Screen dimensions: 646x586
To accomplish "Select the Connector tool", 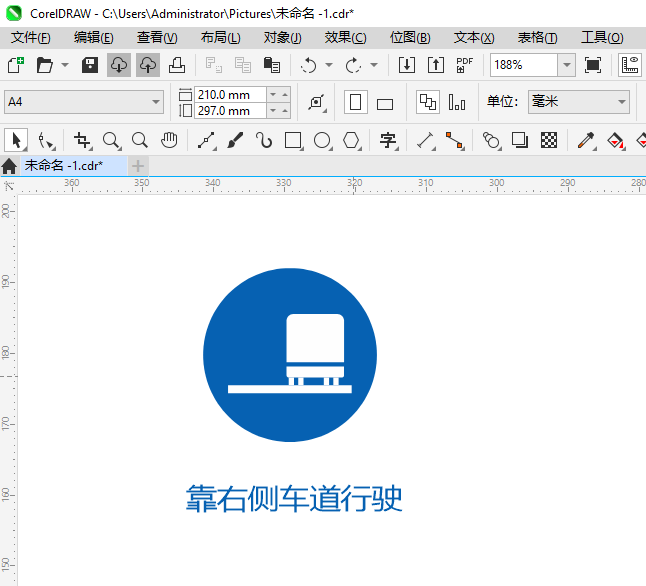I will 455,141.
